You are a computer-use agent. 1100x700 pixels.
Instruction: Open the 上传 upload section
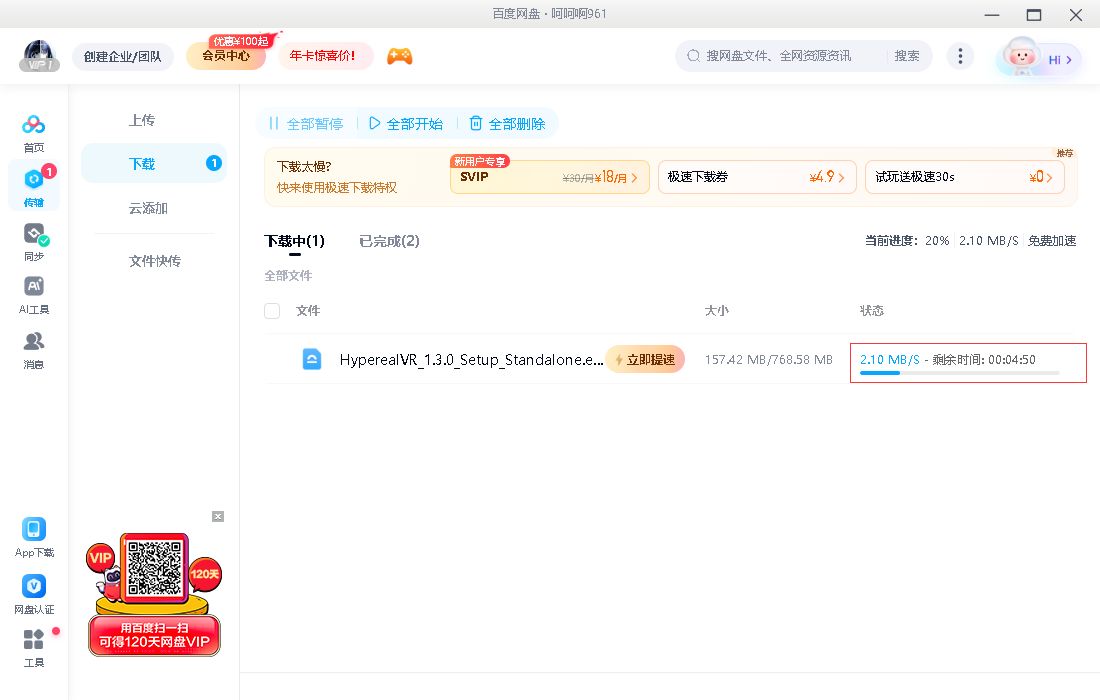(142, 120)
